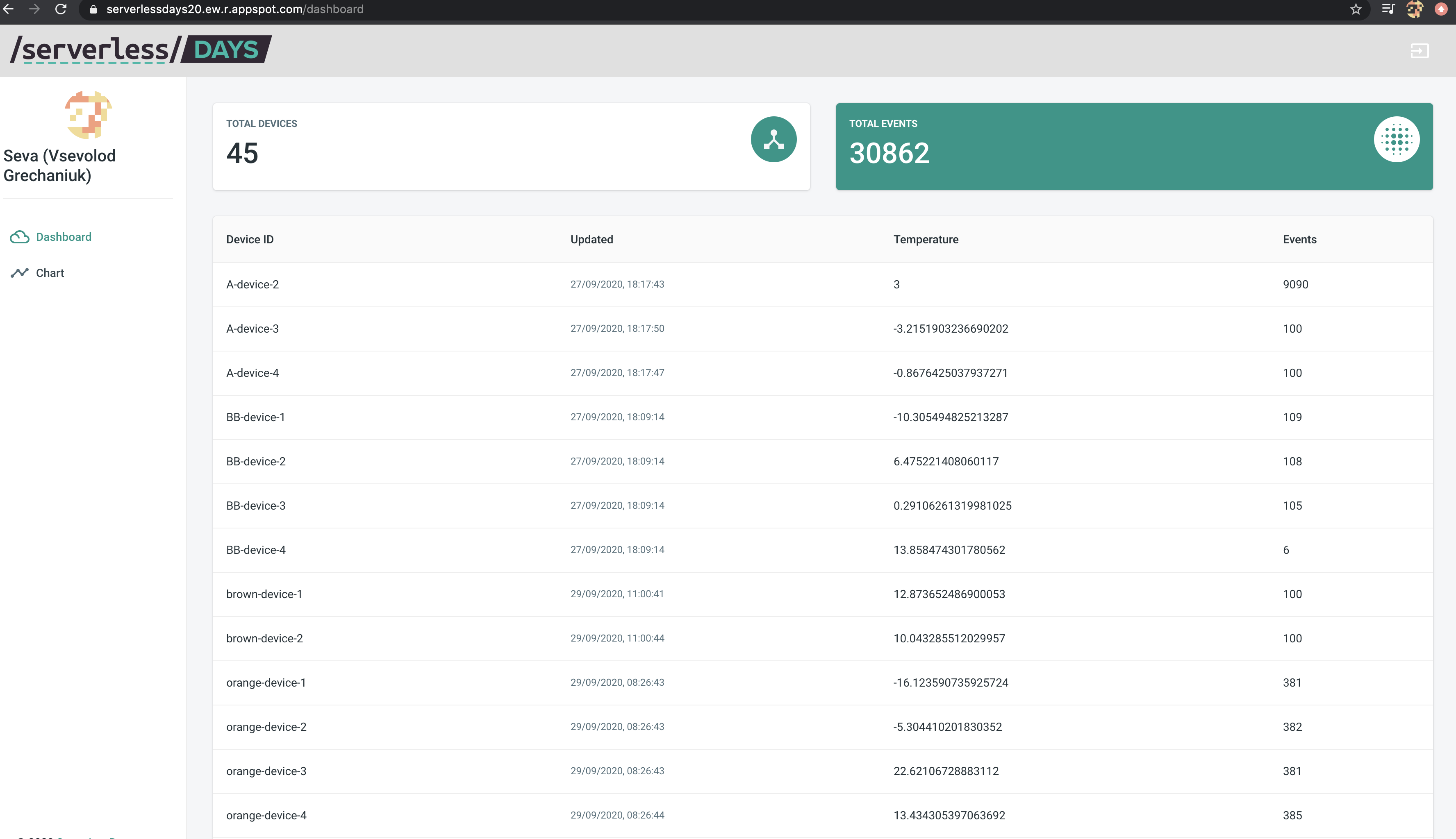The height and width of the screenshot is (839, 1456).
Task: Select the Dashboard menu item
Action: click(x=64, y=237)
